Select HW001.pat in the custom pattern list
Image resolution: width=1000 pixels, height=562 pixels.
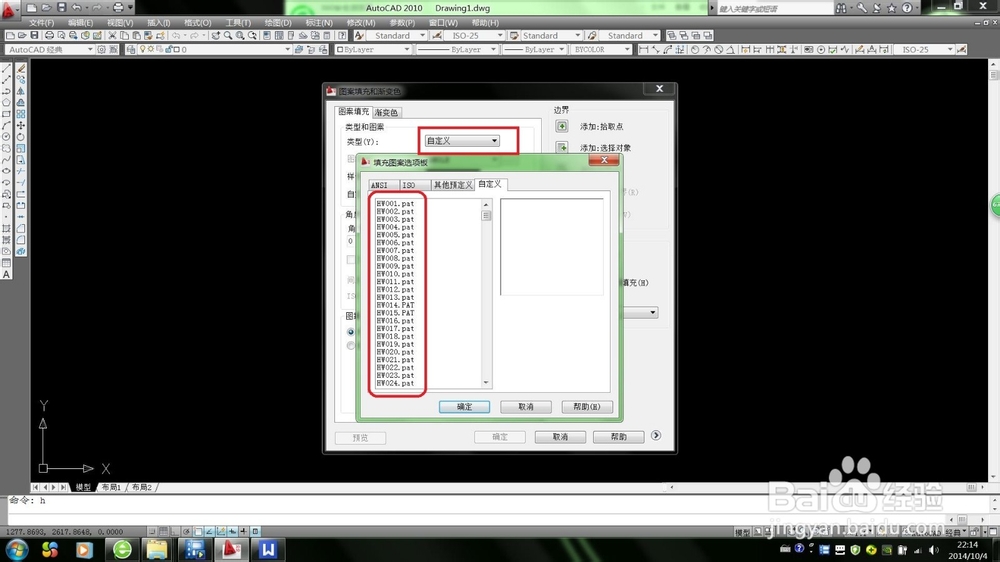click(x=395, y=203)
